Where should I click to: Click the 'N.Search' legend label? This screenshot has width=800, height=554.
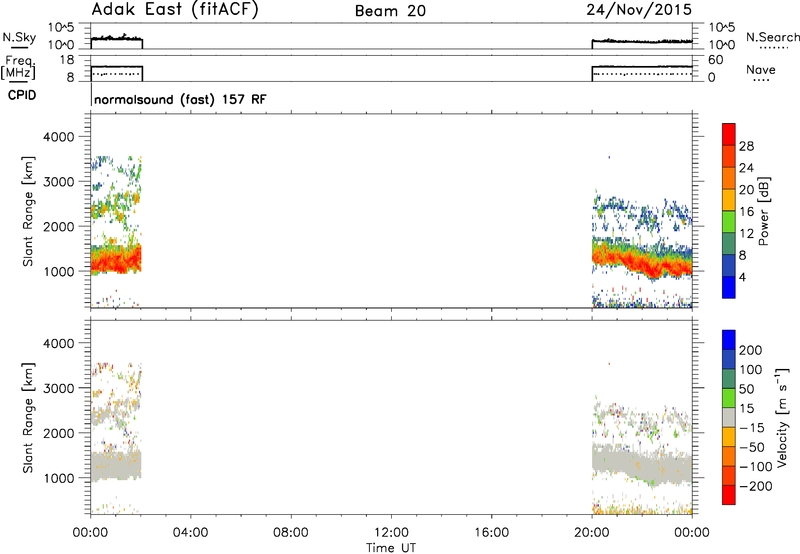tap(772, 37)
